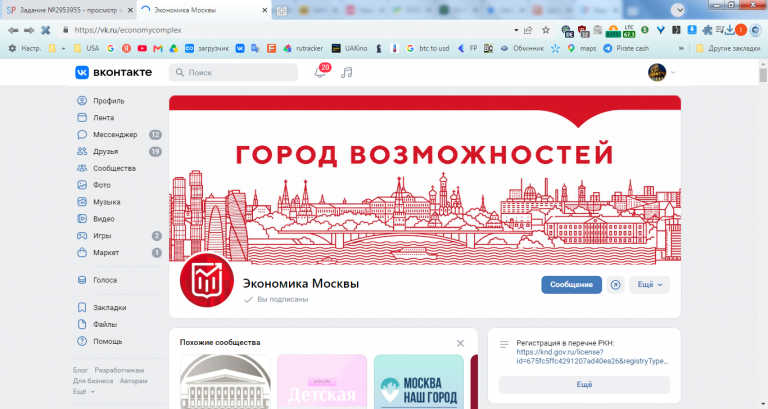Screen dimensions: 768x409
Task: Open Файлы in the sidebar
Action: pos(119,324)
